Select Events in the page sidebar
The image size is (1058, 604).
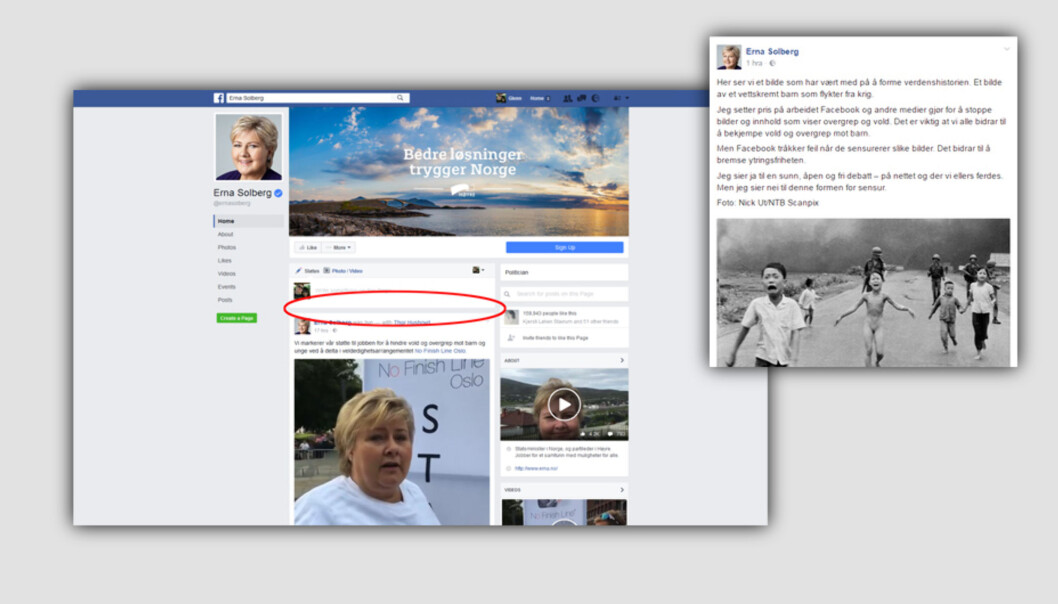click(227, 287)
